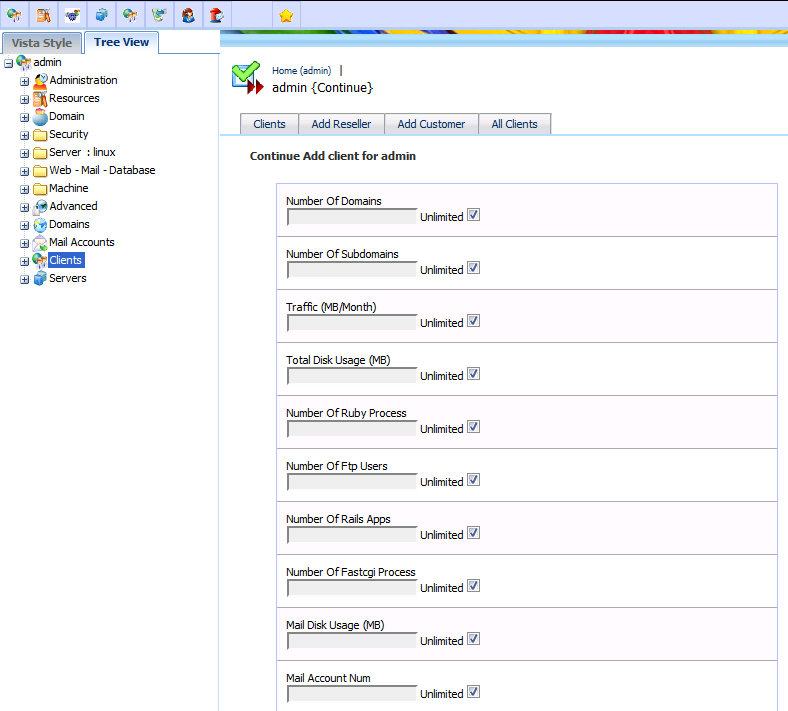
Task: Click the Web - Mail - Database folder icon
Action: (40, 171)
